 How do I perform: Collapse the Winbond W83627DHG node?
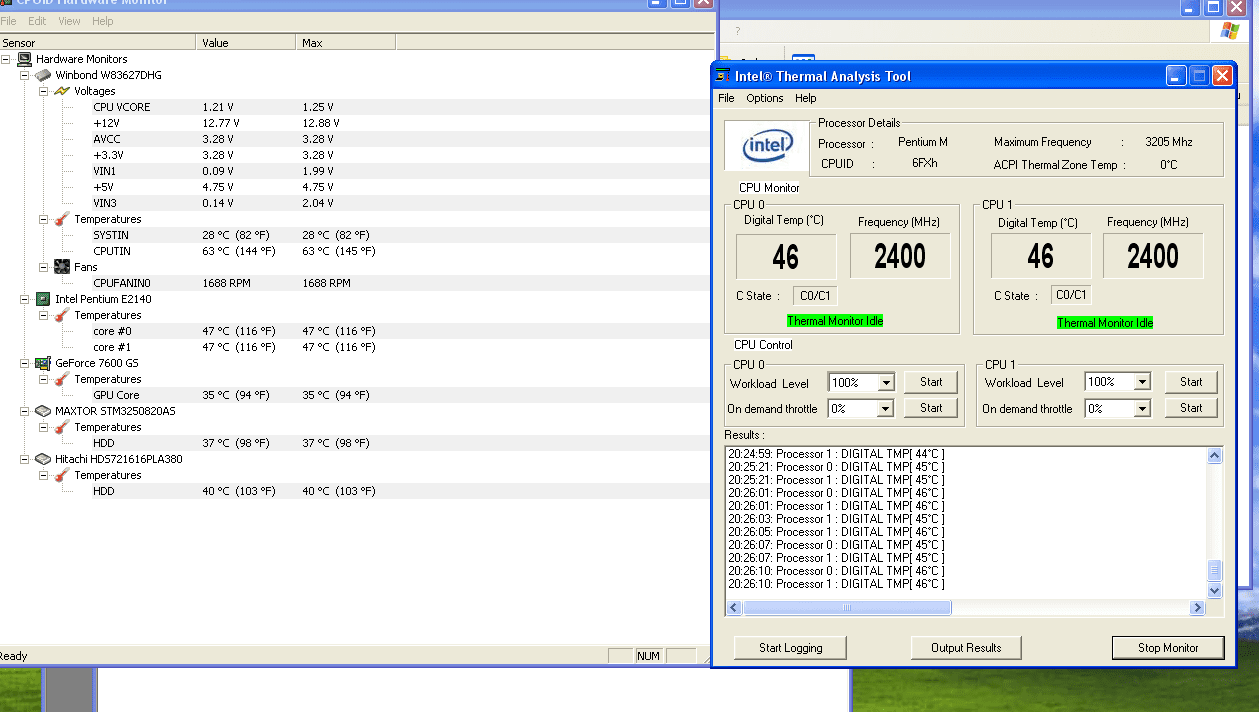pos(25,75)
